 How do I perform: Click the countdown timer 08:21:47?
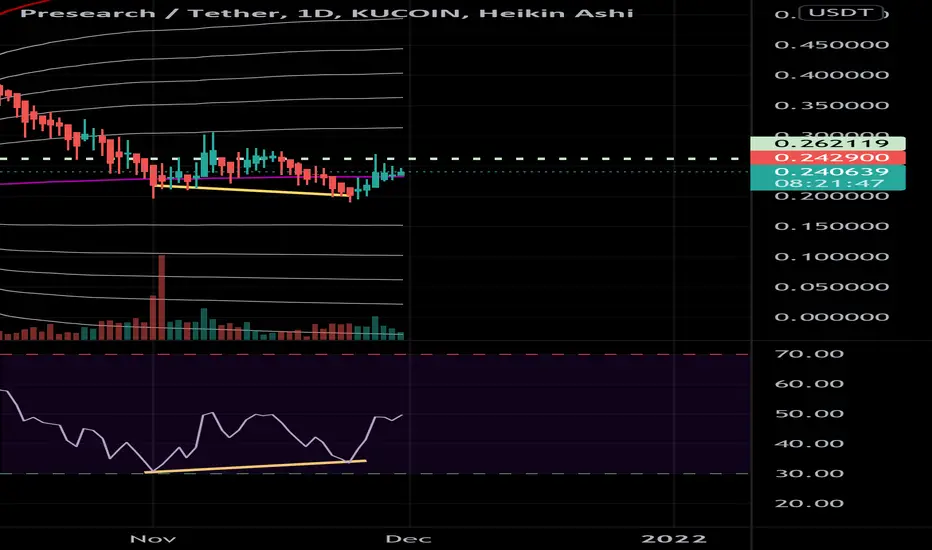[828, 183]
